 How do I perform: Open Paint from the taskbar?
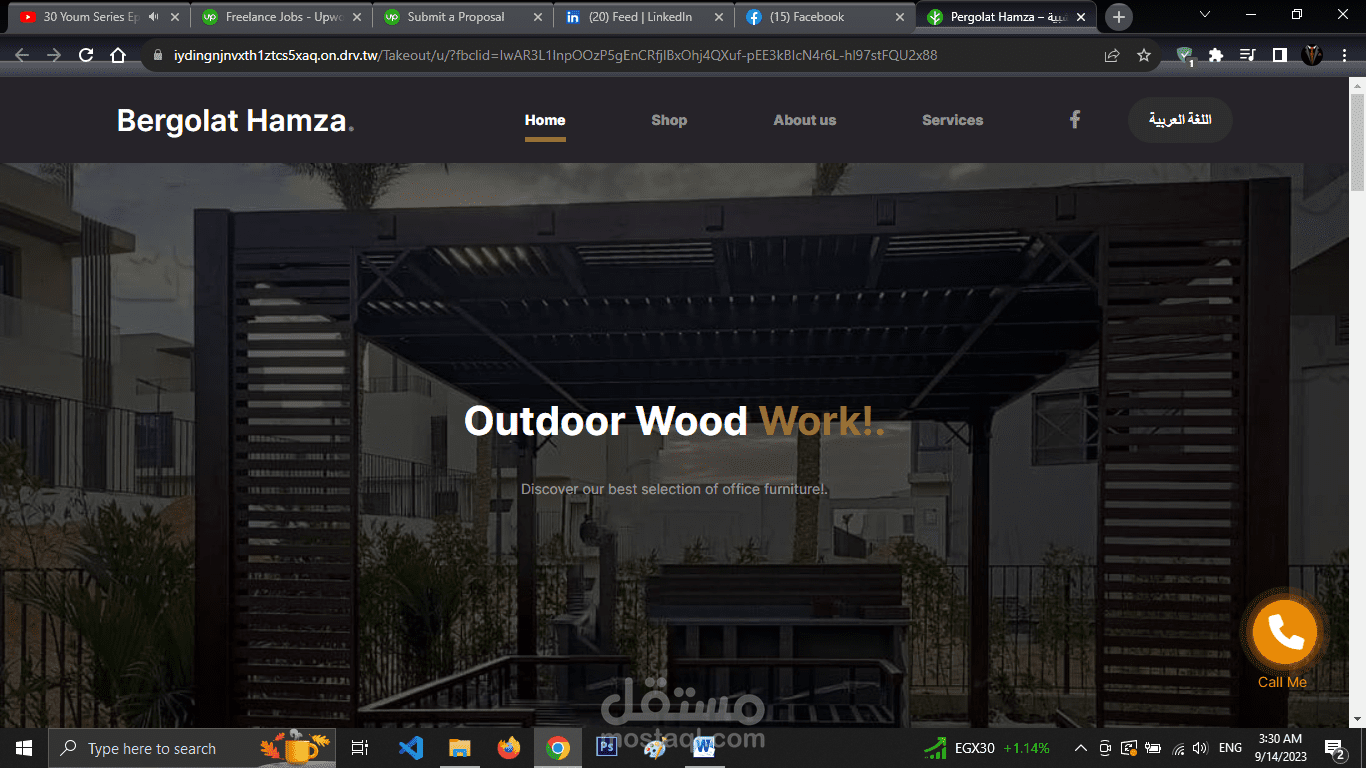pos(655,748)
